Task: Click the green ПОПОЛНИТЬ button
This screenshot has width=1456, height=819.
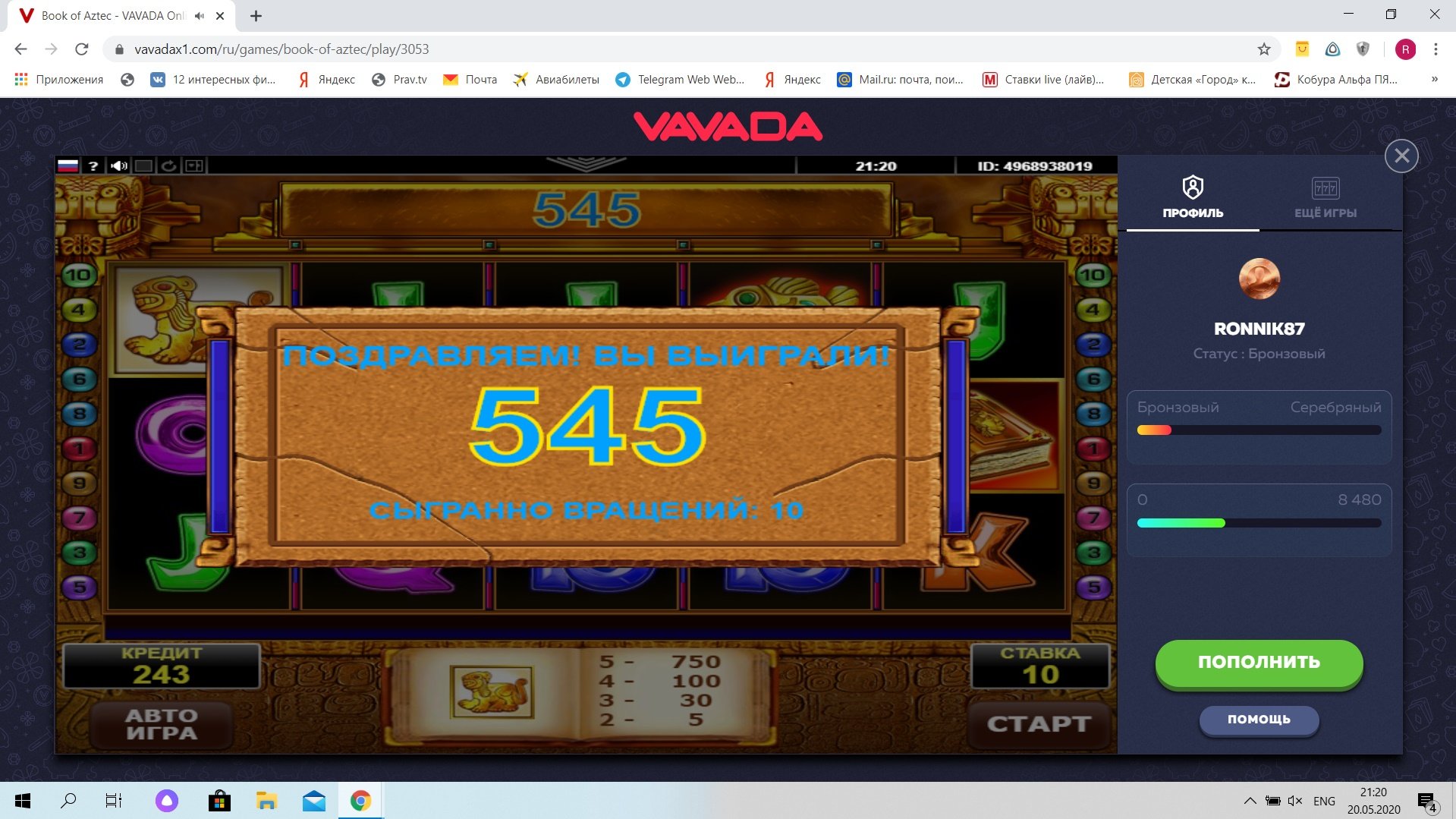Action: click(x=1259, y=663)
